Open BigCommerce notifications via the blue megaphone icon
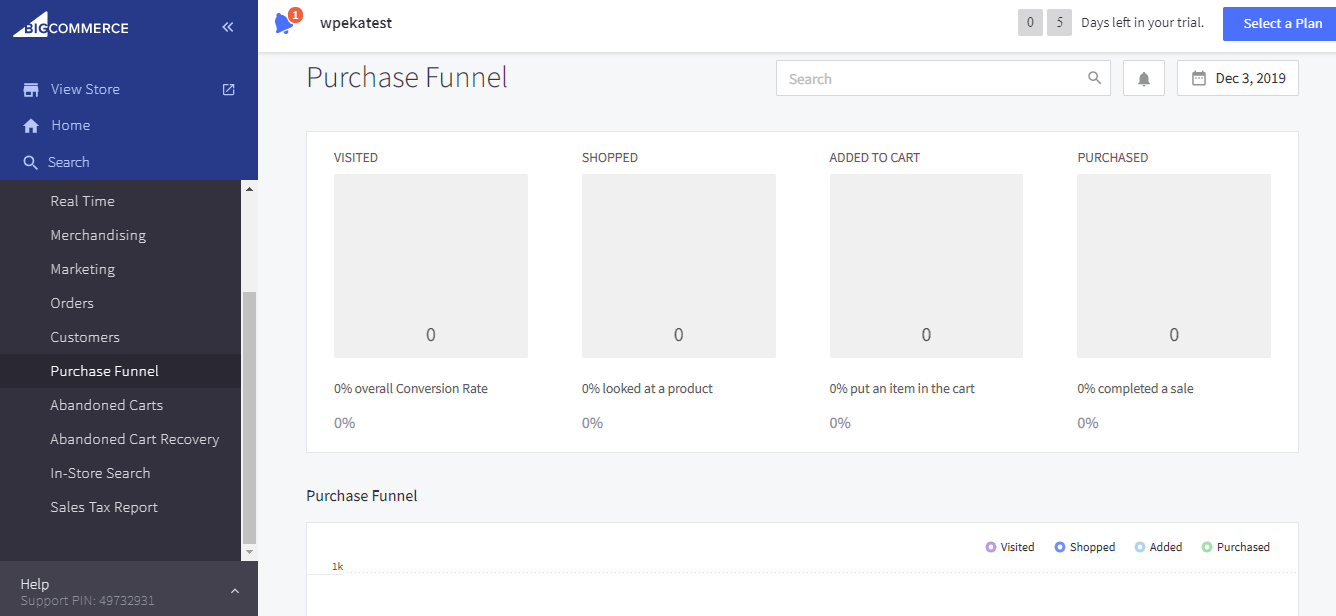Image resolution: width=1336 pixels, height=616 pixels. point(283,22)
